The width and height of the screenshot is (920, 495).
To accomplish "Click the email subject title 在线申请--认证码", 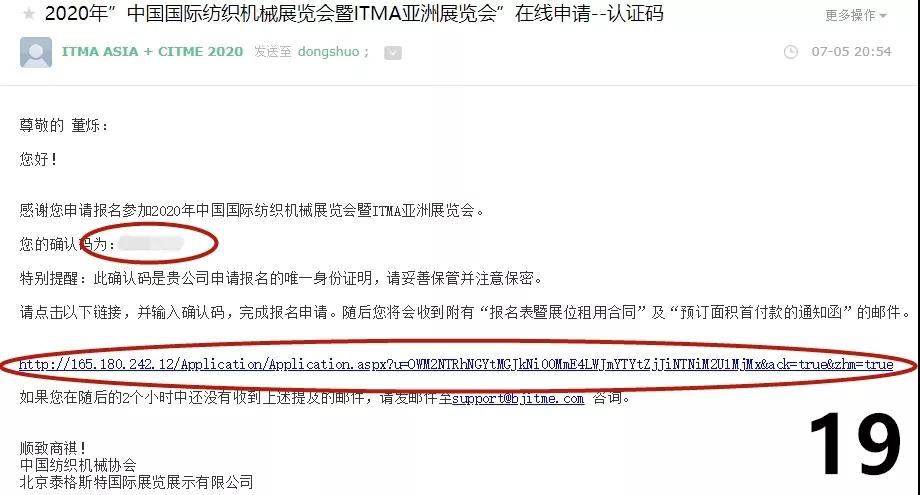I will [x=589, y=13].
